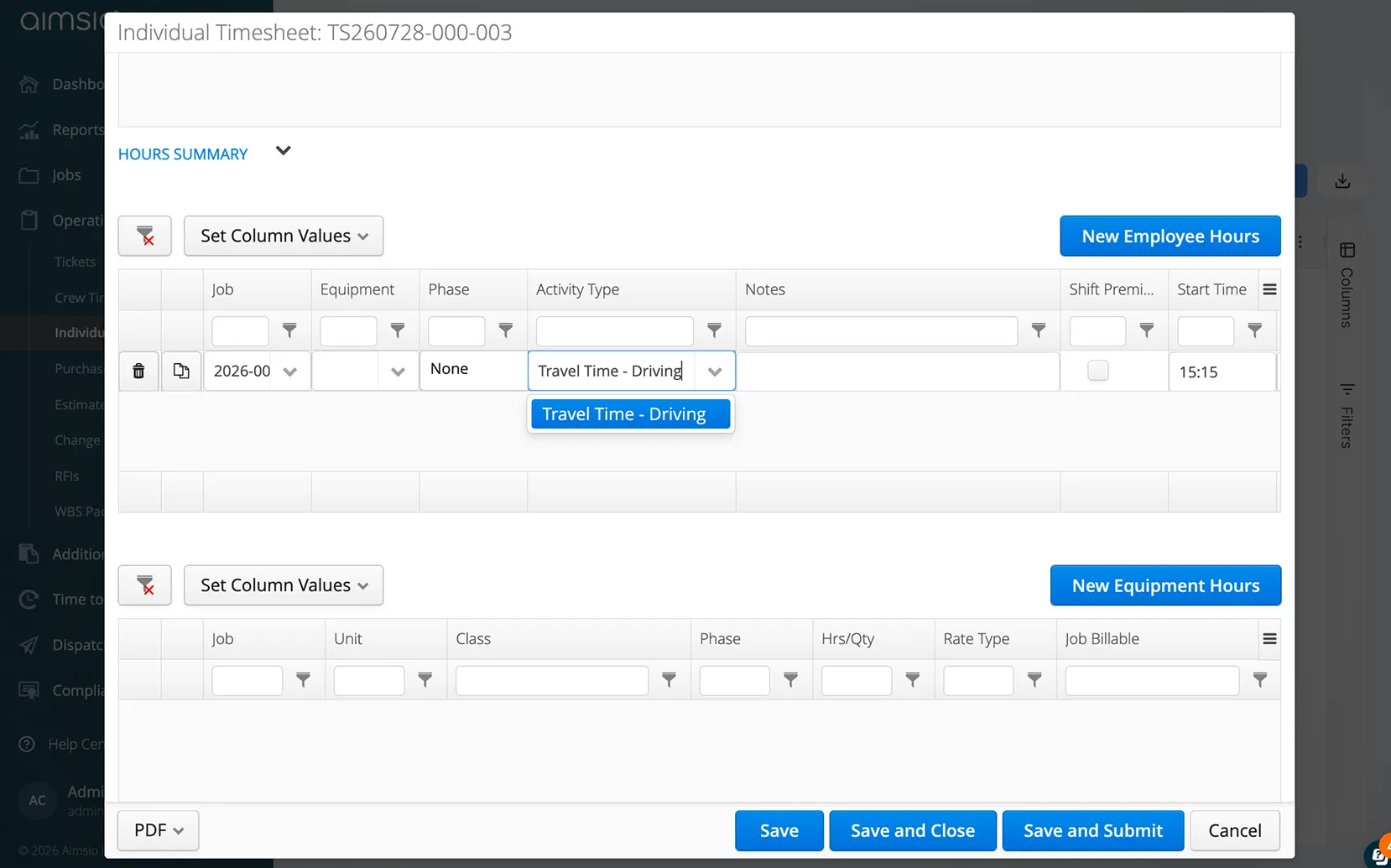Filter icon for Activity Type column

click(x=714, y=330)
